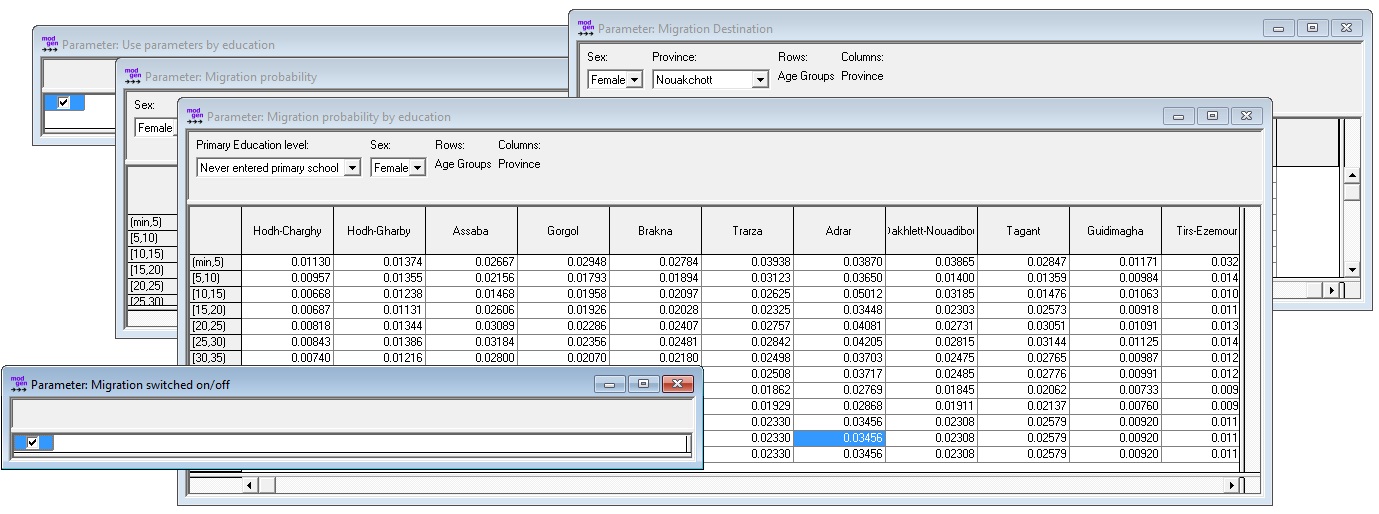
Task: Toggle the Use parameters by education checkbox
Action: (x=64, y=103)
